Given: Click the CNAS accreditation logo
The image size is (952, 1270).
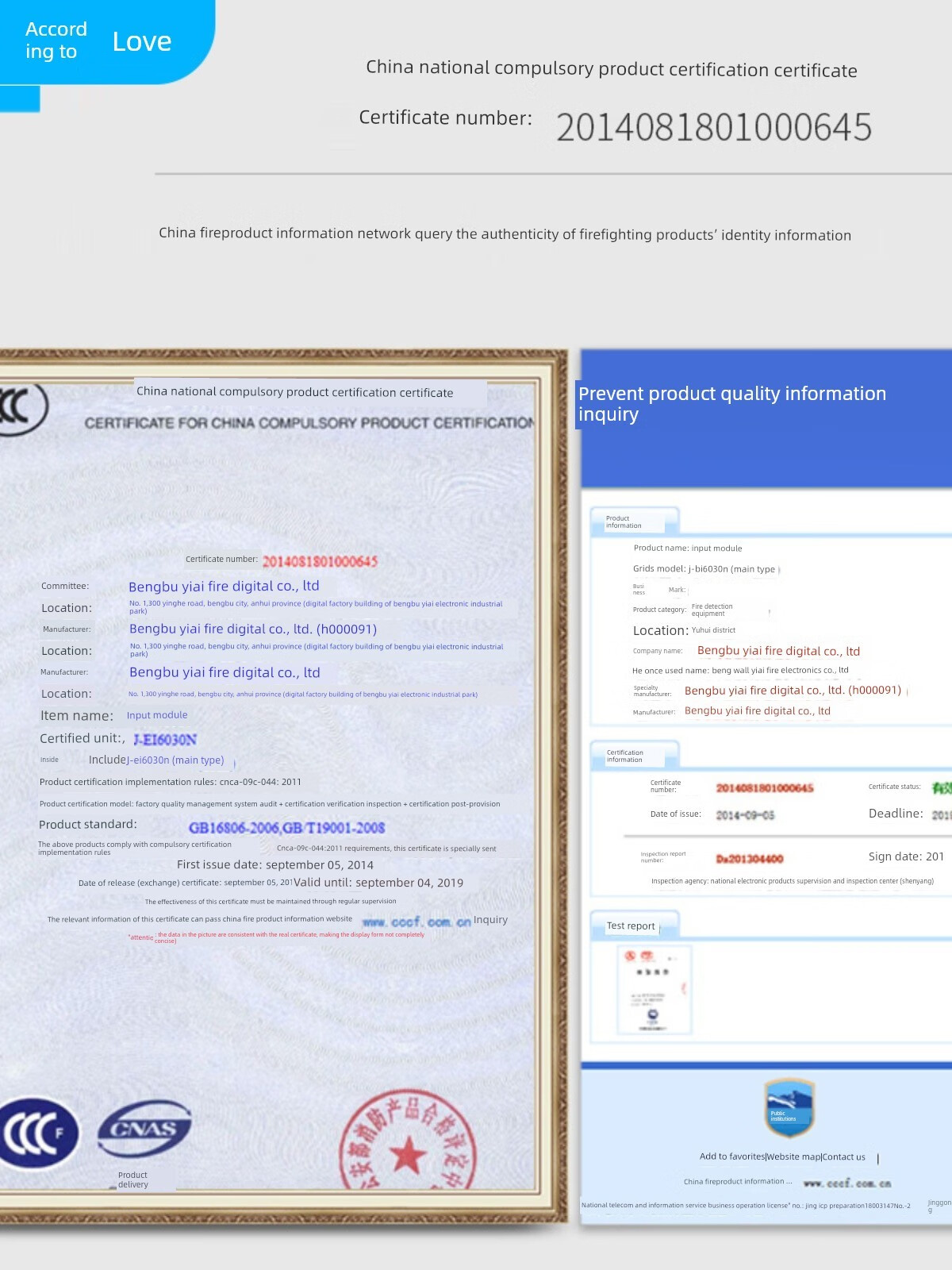Looking at the screenshot, I should [x=144, y=1128].
